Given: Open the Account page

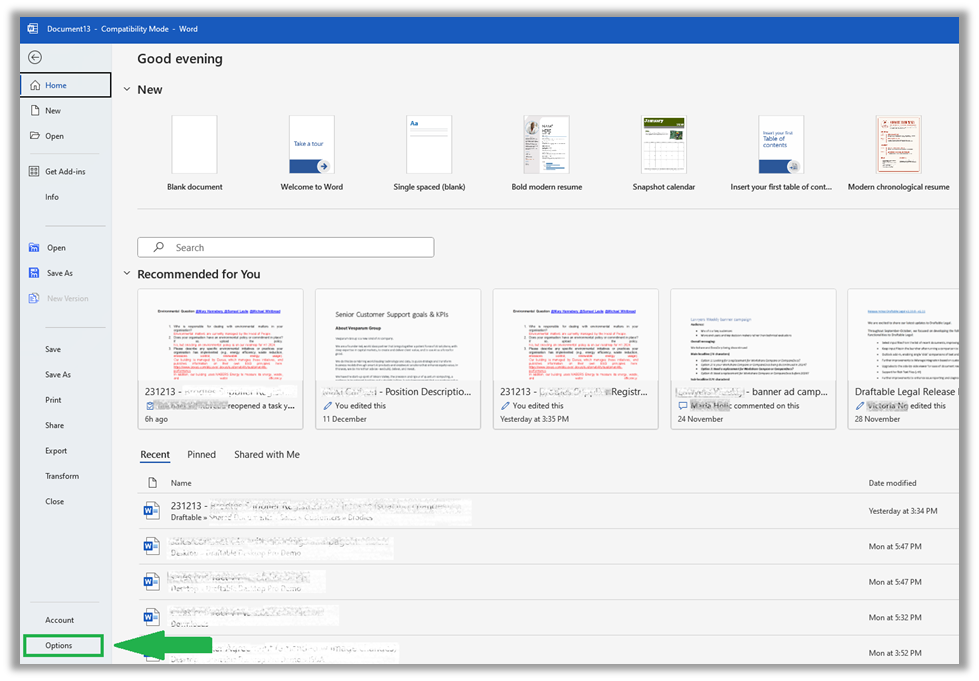Looking at the screenshot, I should pyautogui.click(x=59, y=620).
